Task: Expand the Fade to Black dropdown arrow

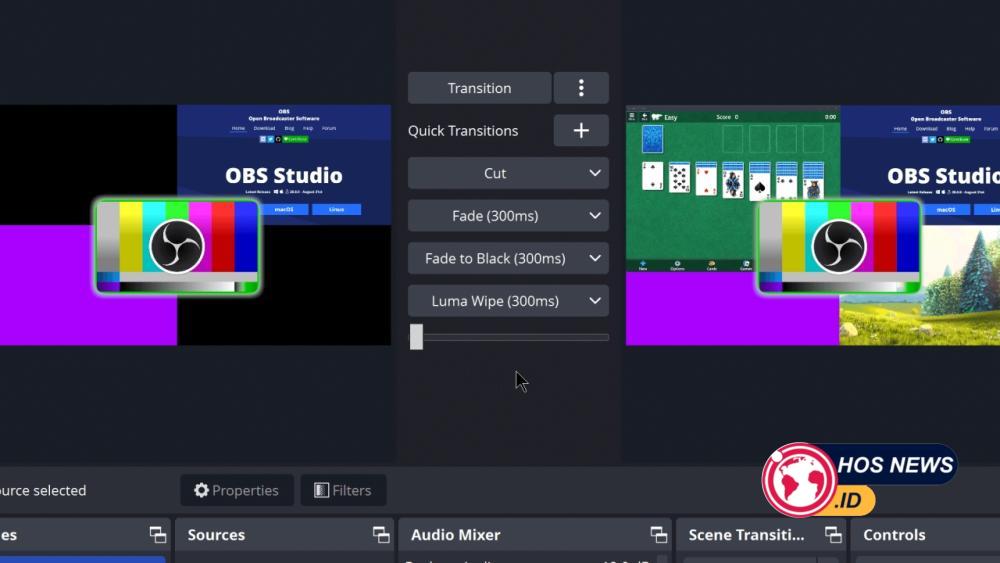Action: (x=594, y=258)
